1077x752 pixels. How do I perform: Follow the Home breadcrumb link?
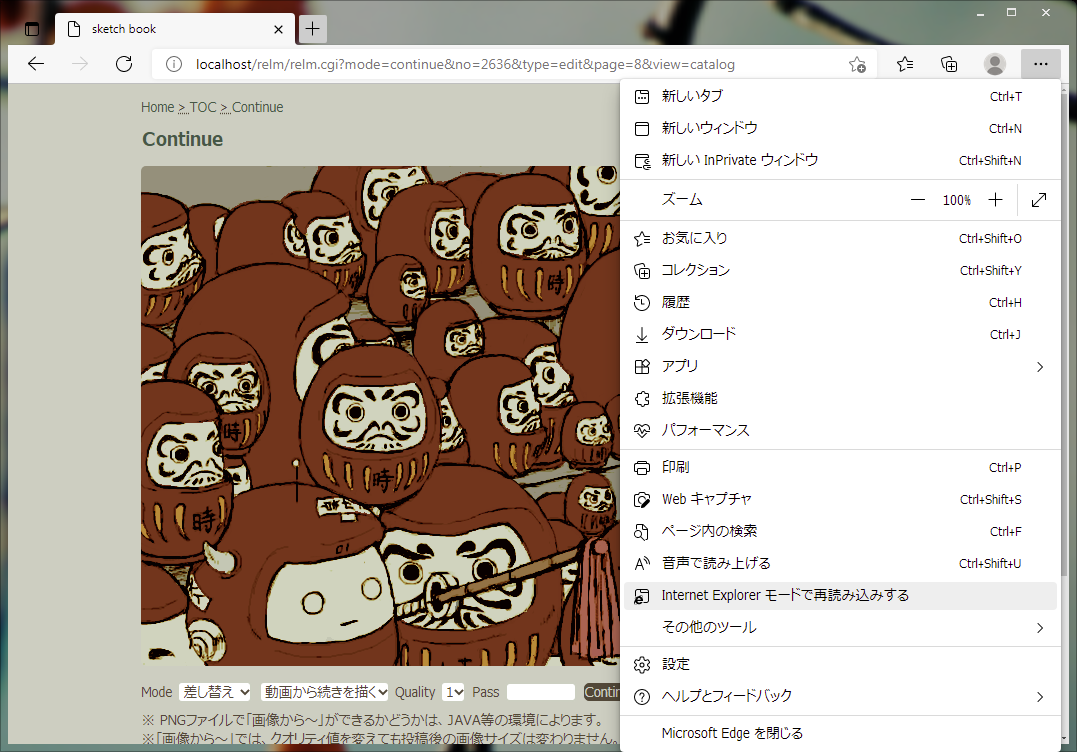point(157,107)
